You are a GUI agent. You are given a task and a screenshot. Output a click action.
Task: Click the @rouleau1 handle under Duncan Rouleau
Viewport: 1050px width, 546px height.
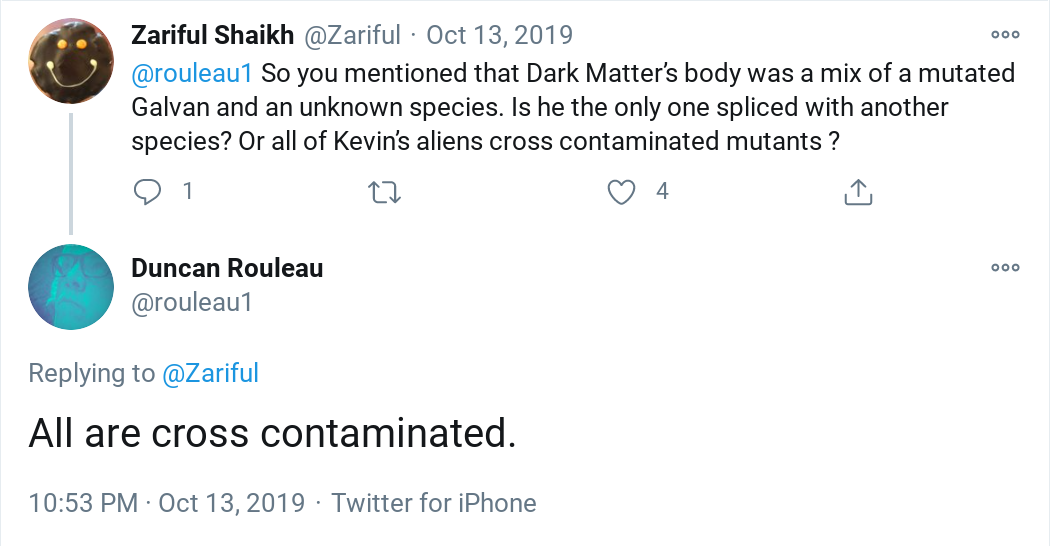pos(192,302)
